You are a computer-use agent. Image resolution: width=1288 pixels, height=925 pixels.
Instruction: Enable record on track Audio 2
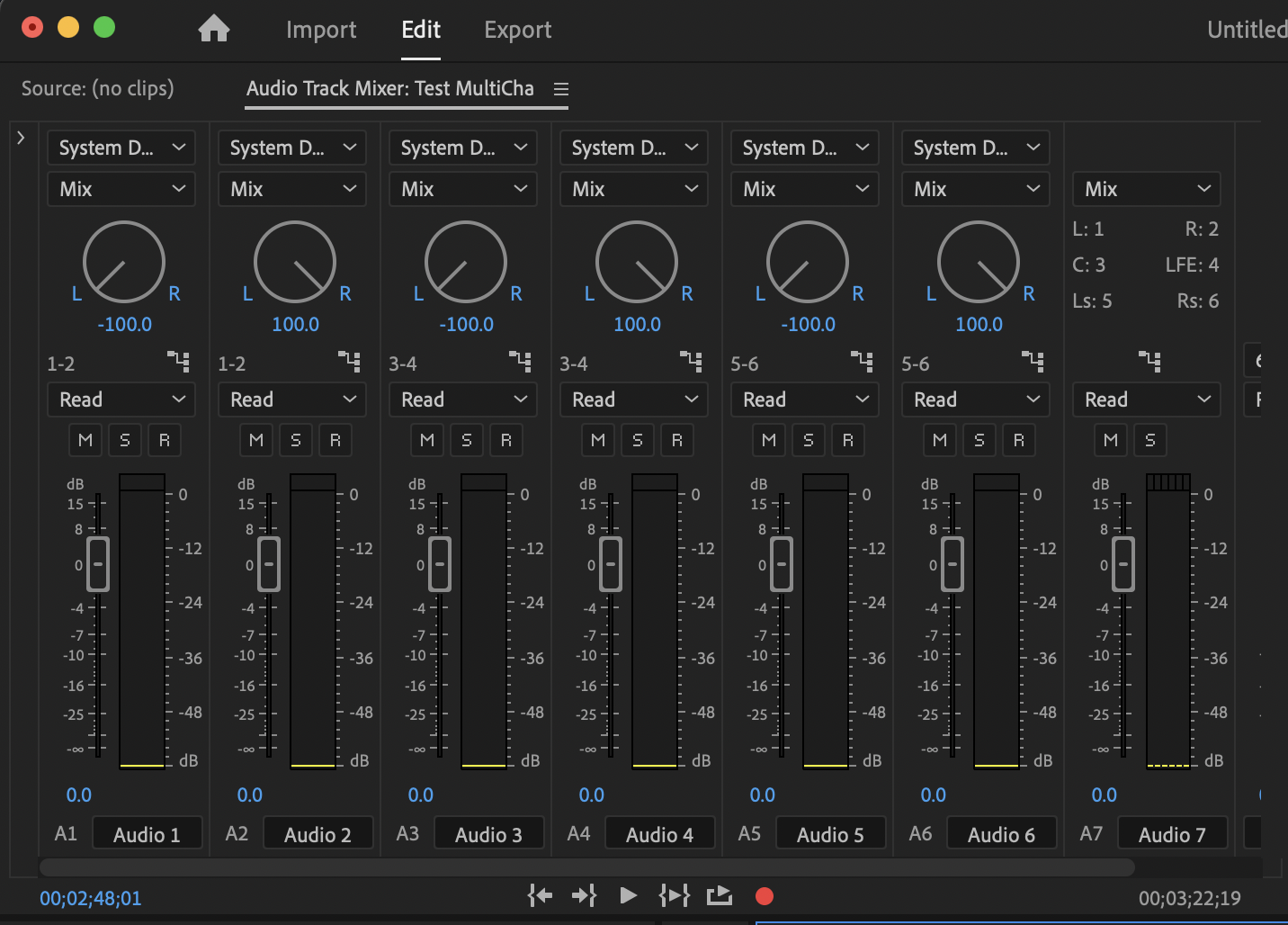[x=335, y=440]
